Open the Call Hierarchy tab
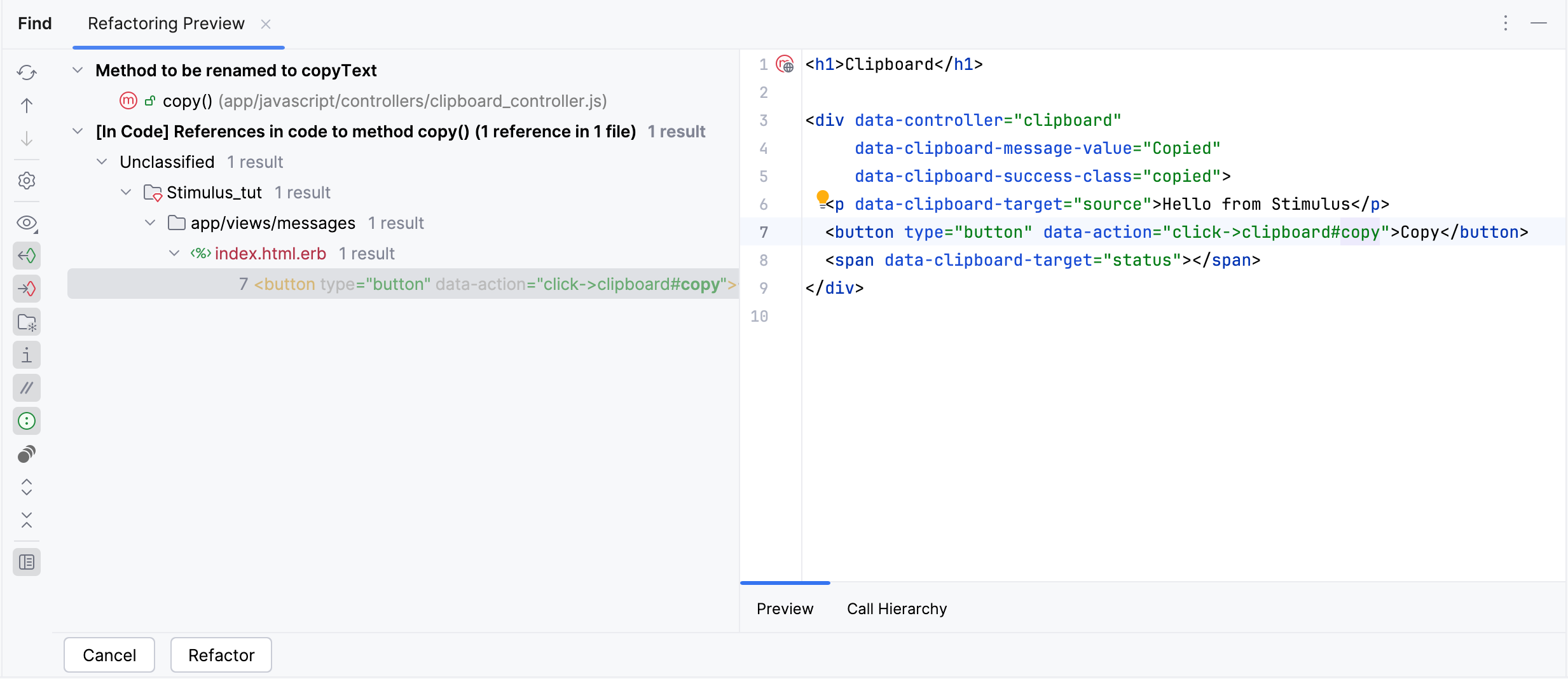This screenshot has width=1568, height=679. (x=897, y=608)
